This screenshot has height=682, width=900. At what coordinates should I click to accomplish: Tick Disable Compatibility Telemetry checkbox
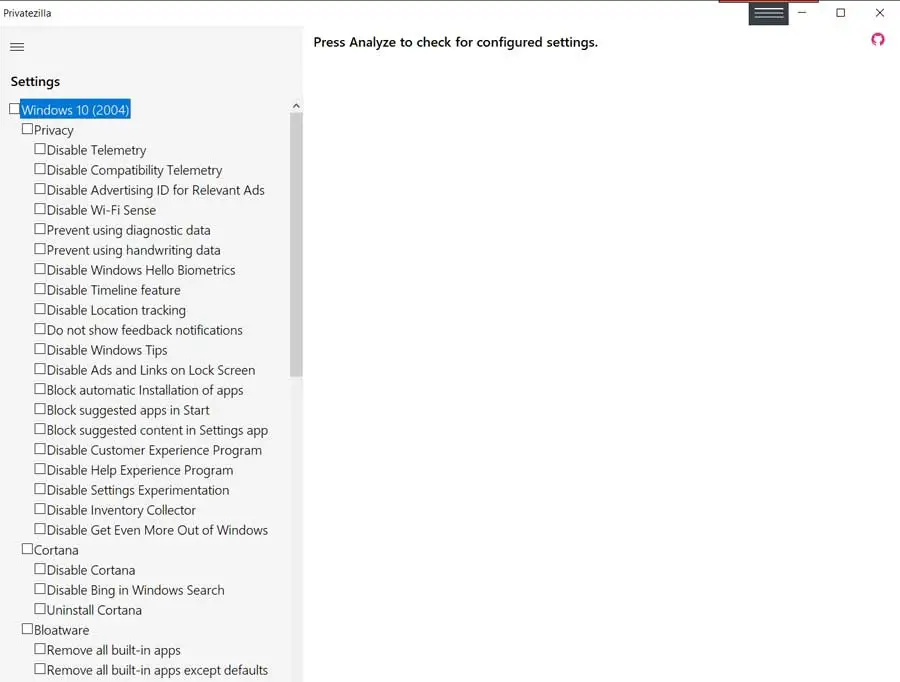pyautogui.click(x=40, y=169)
